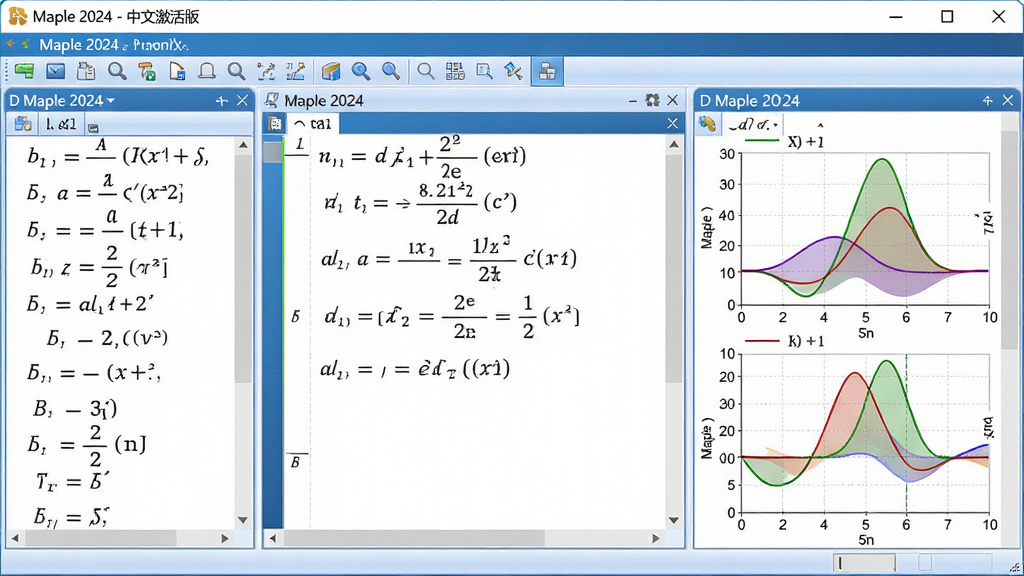Click the document with blue badge icon
This screenshot has width=1024, height=576.
point(177,71)
